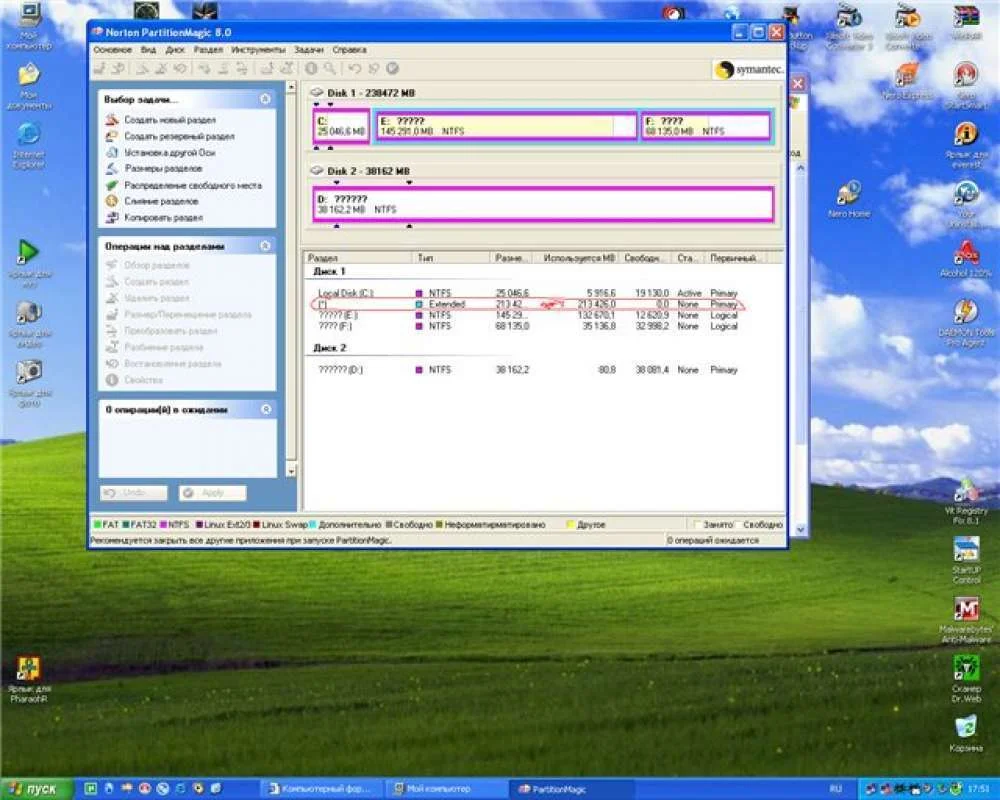Click the Свойства operation icon
The height and width of the screenshot is (800, 1000).
[112, 380]
